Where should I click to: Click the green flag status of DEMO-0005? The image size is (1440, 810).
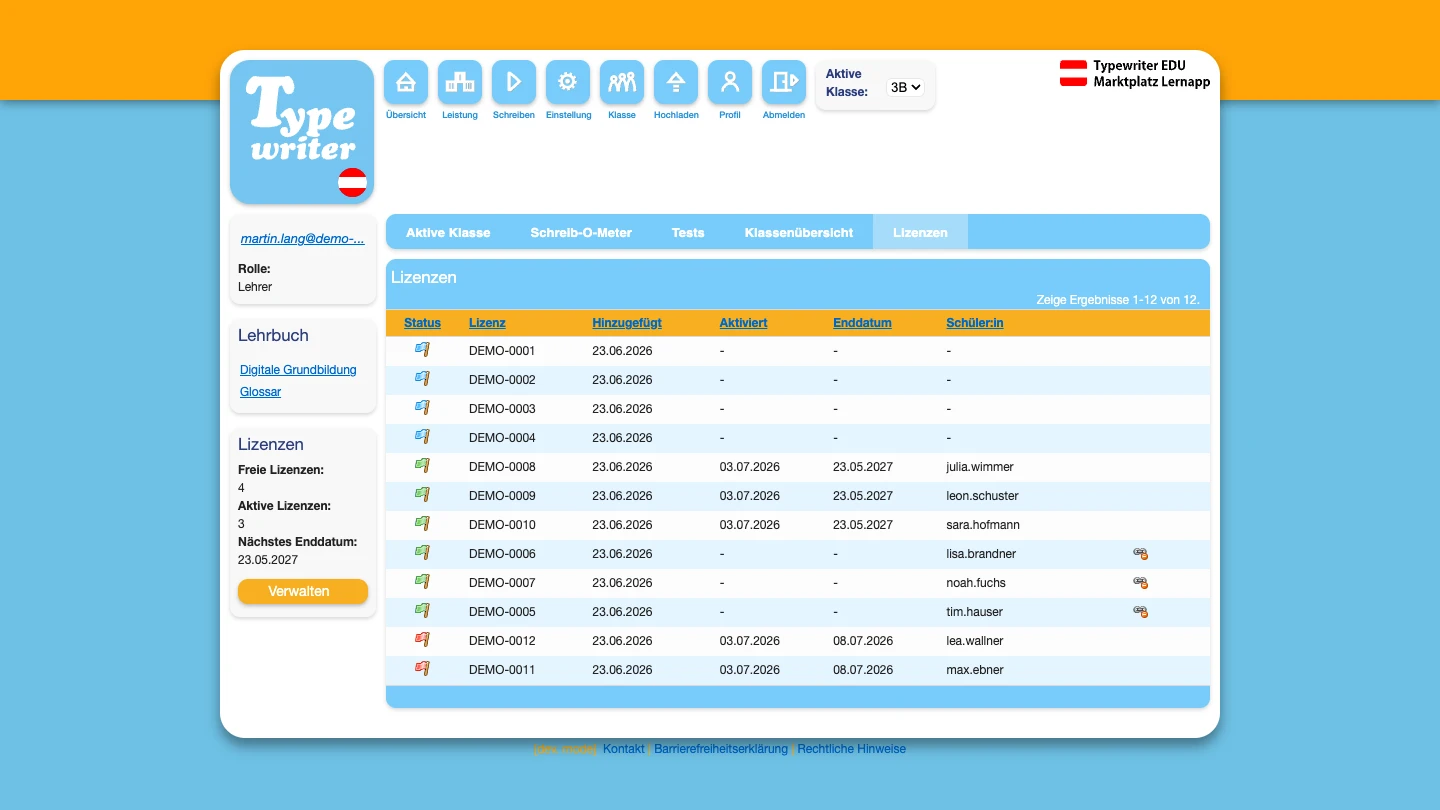coord(422,611)
